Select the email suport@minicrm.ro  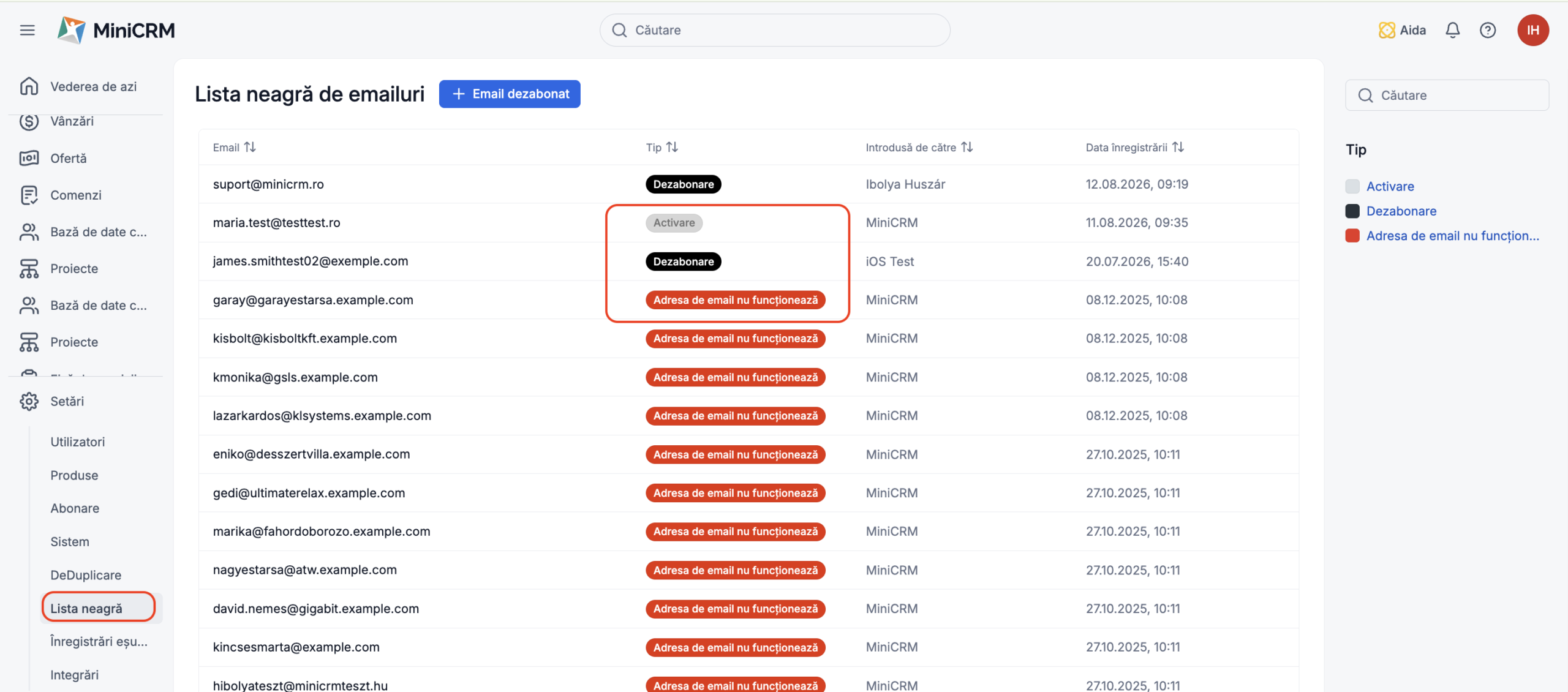pyautogui.click(x=268, y=184)
